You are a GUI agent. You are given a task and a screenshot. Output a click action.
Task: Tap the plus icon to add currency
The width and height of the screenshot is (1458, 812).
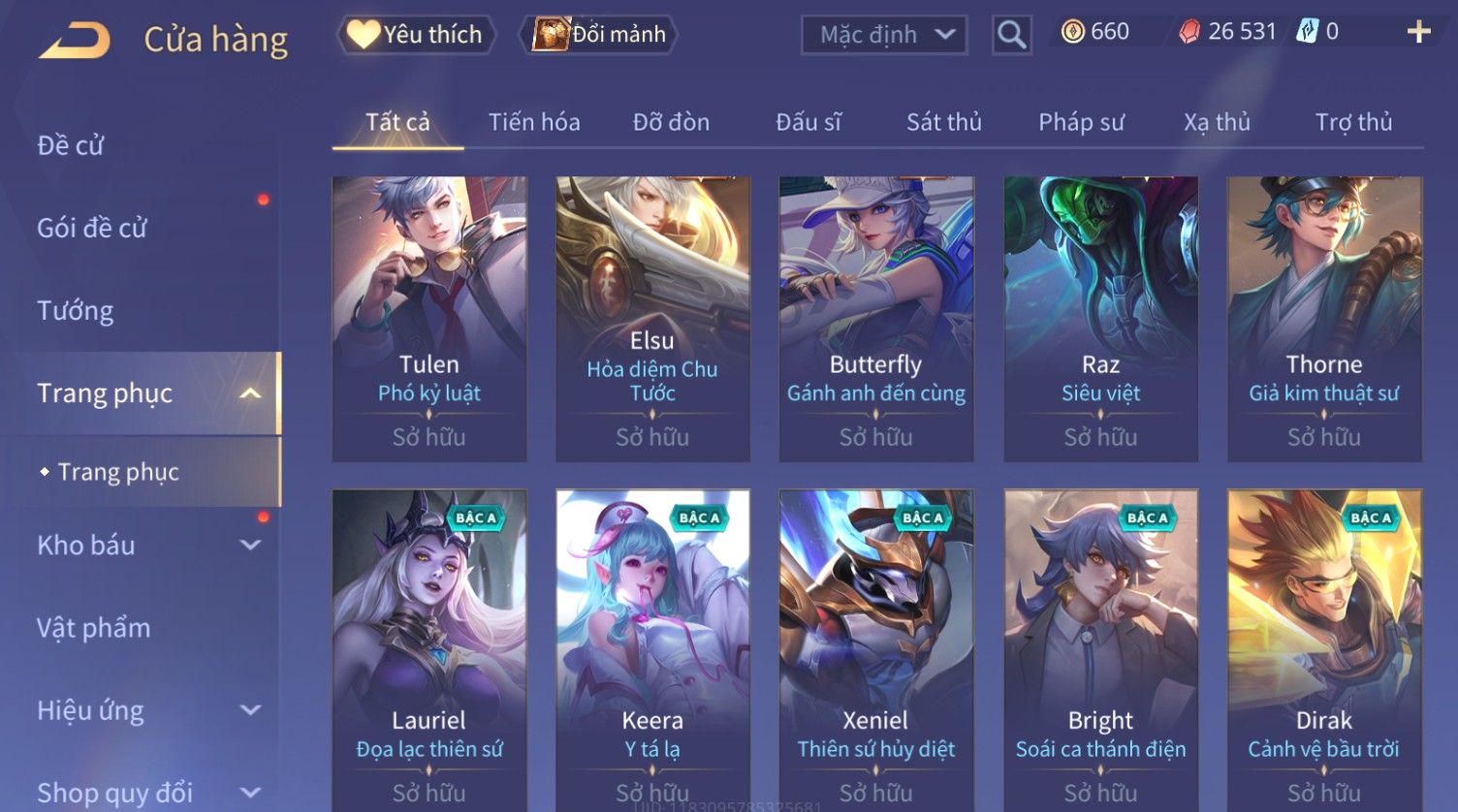tap(1418, 32)
